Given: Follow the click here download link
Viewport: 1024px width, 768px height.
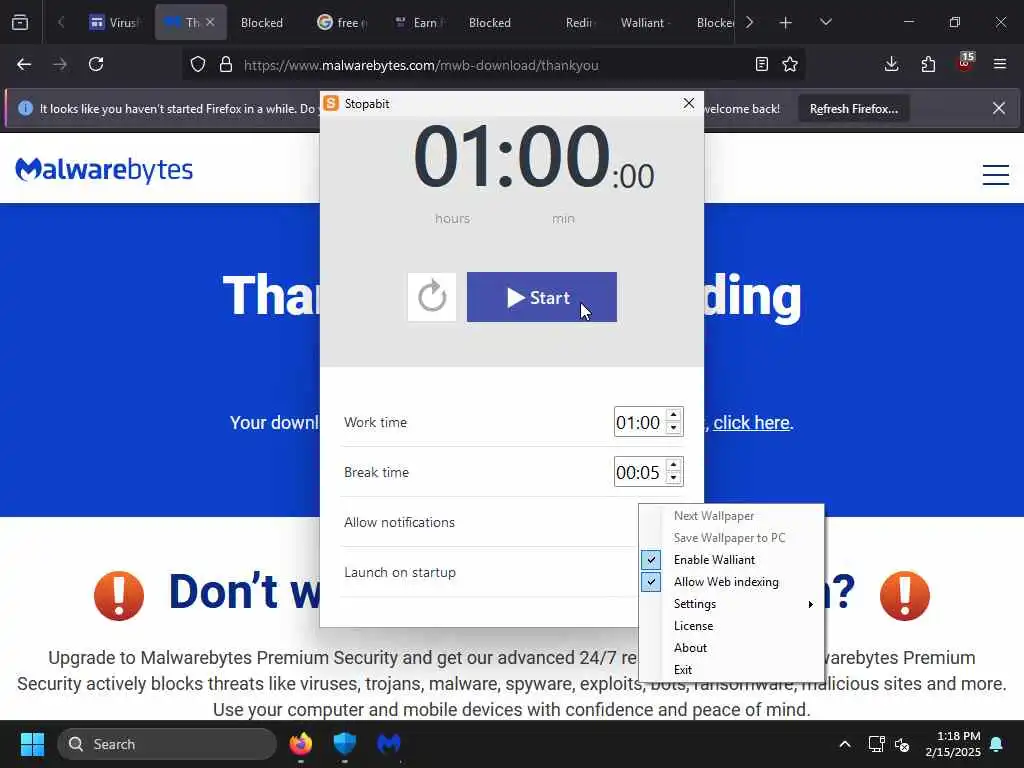Looking at the screenshot, I should point(751,423).
